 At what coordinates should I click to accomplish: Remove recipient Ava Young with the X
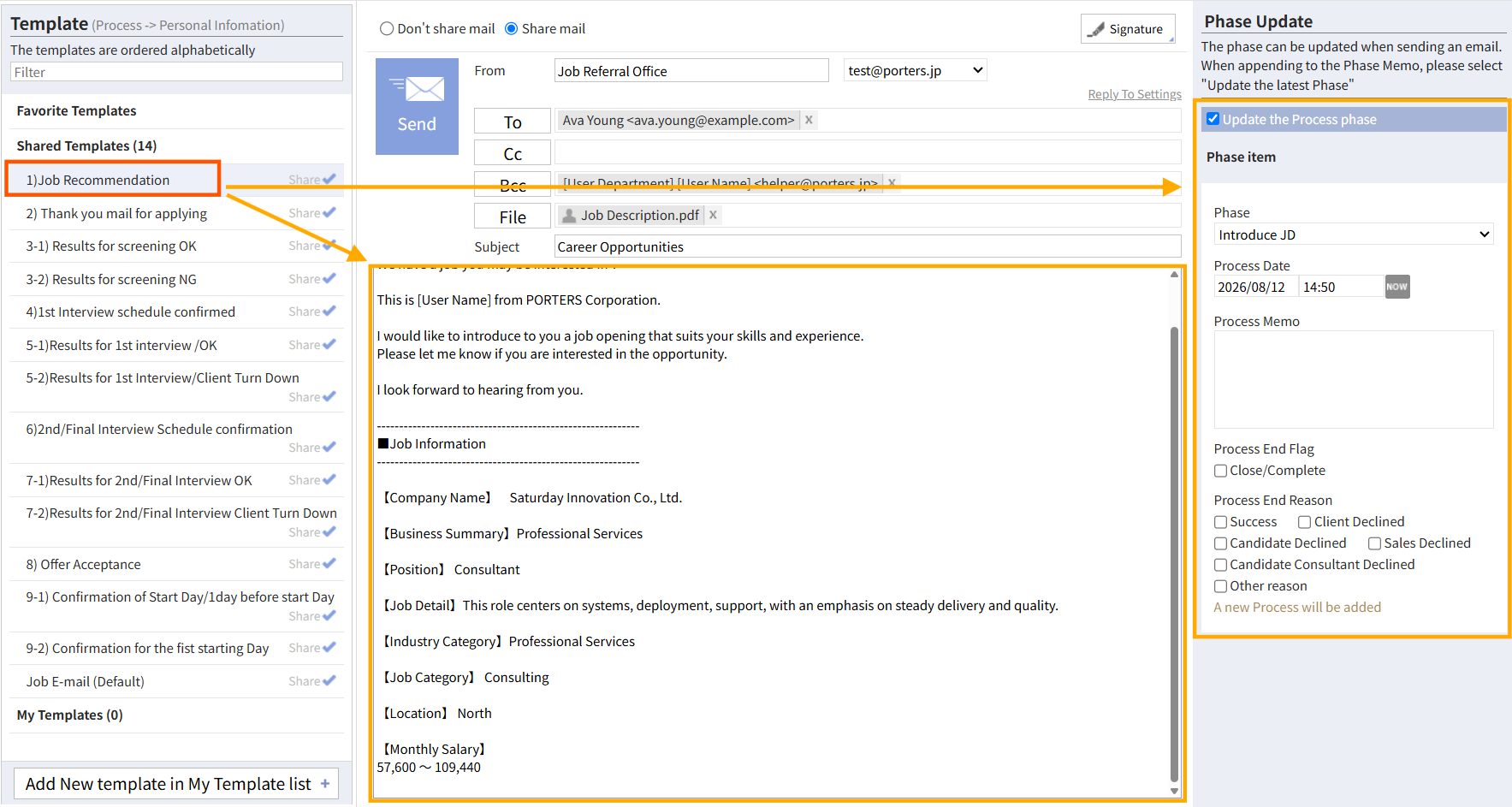point(809,120)
